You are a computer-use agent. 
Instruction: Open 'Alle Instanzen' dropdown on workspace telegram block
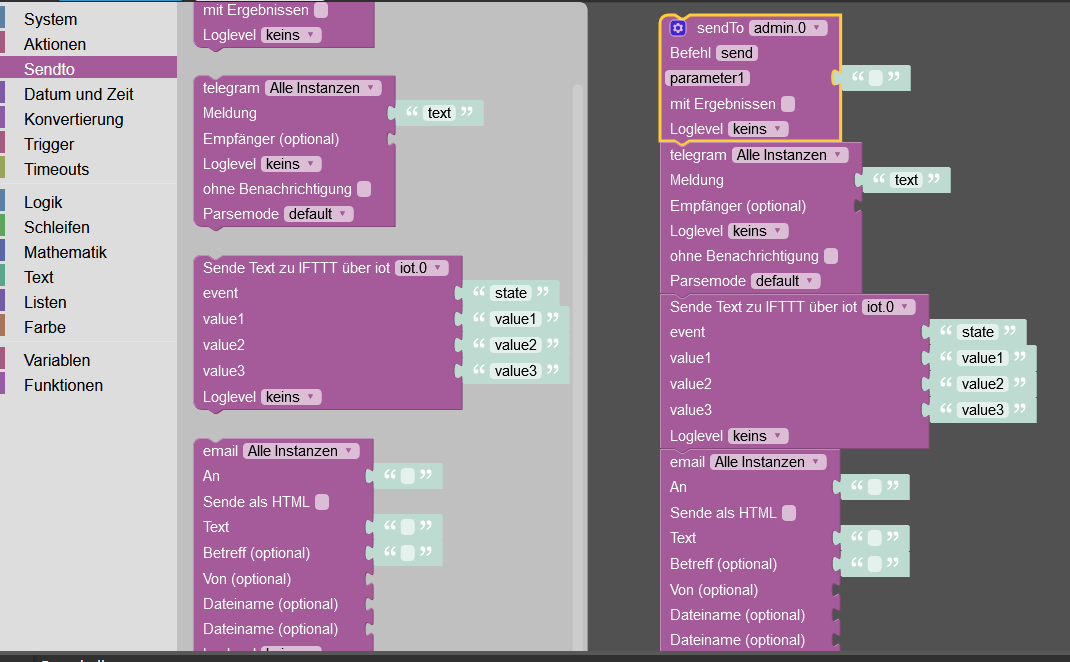click(x=790, y=155)
